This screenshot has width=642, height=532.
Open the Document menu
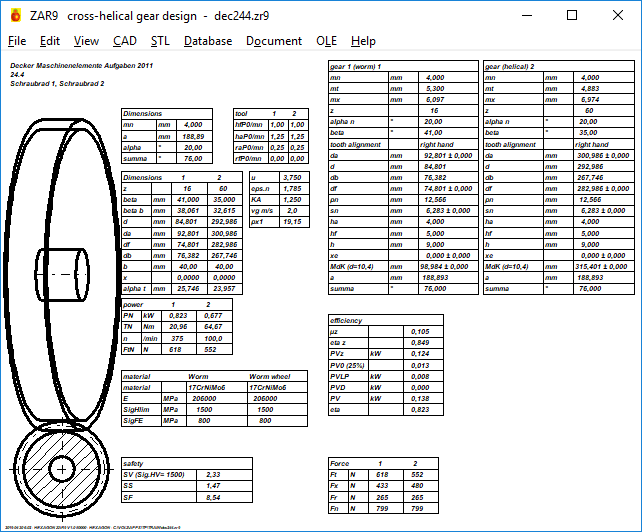[273, 41]
